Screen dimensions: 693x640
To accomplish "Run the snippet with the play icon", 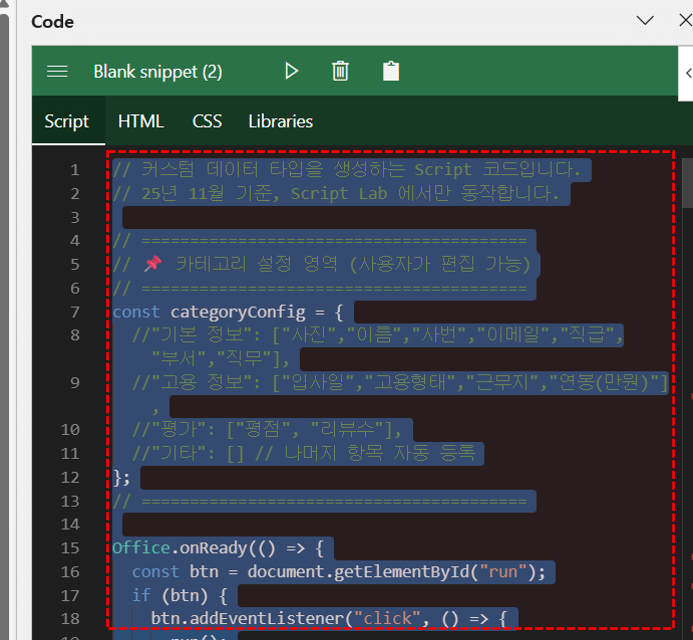I will click(291, 72).
